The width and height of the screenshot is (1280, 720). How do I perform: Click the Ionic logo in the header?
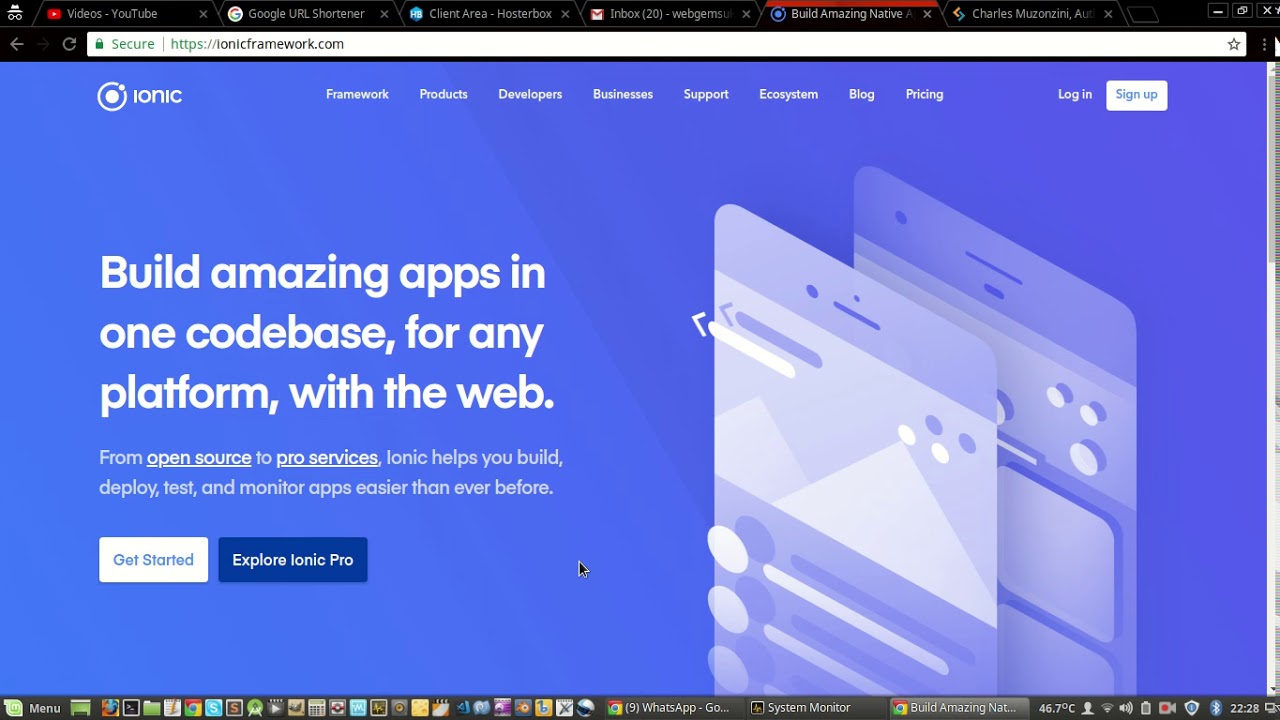coord(140,96)
